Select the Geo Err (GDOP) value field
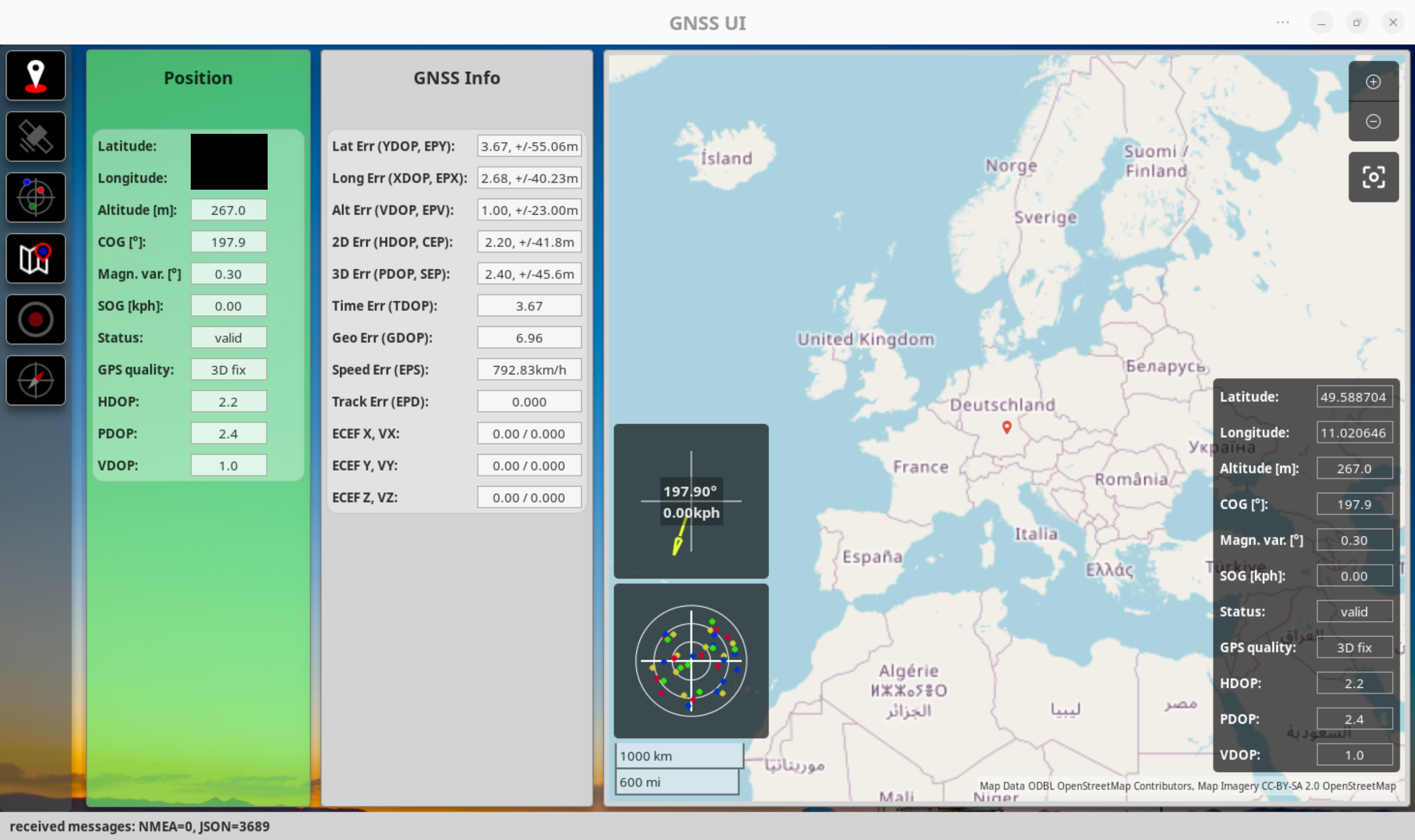The height and width of the screenshot is (840, 1415). click(529, 338)
